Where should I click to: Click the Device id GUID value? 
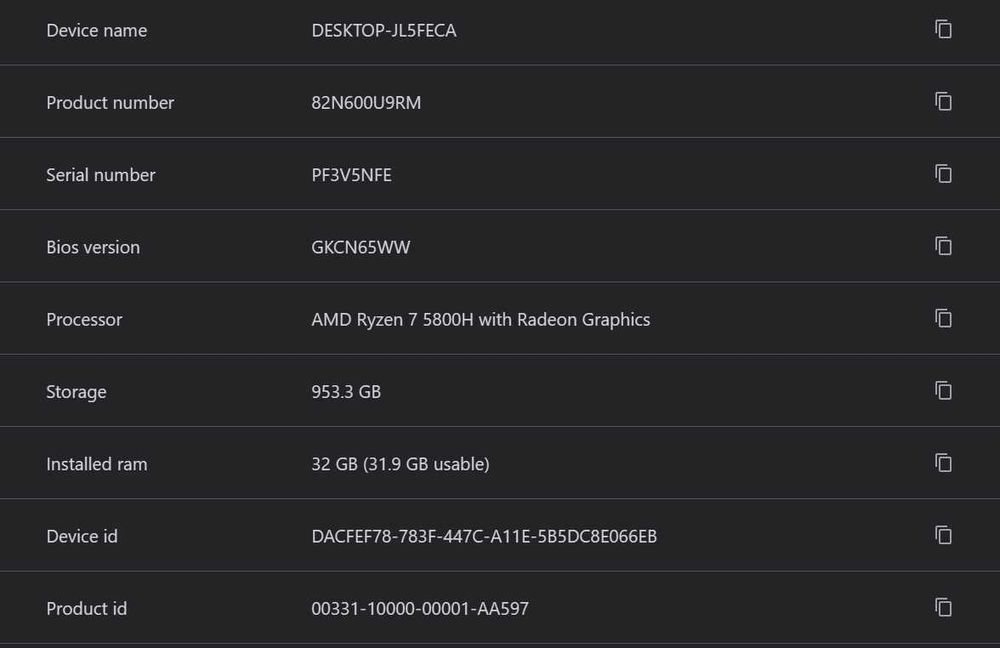pos(484,537)
